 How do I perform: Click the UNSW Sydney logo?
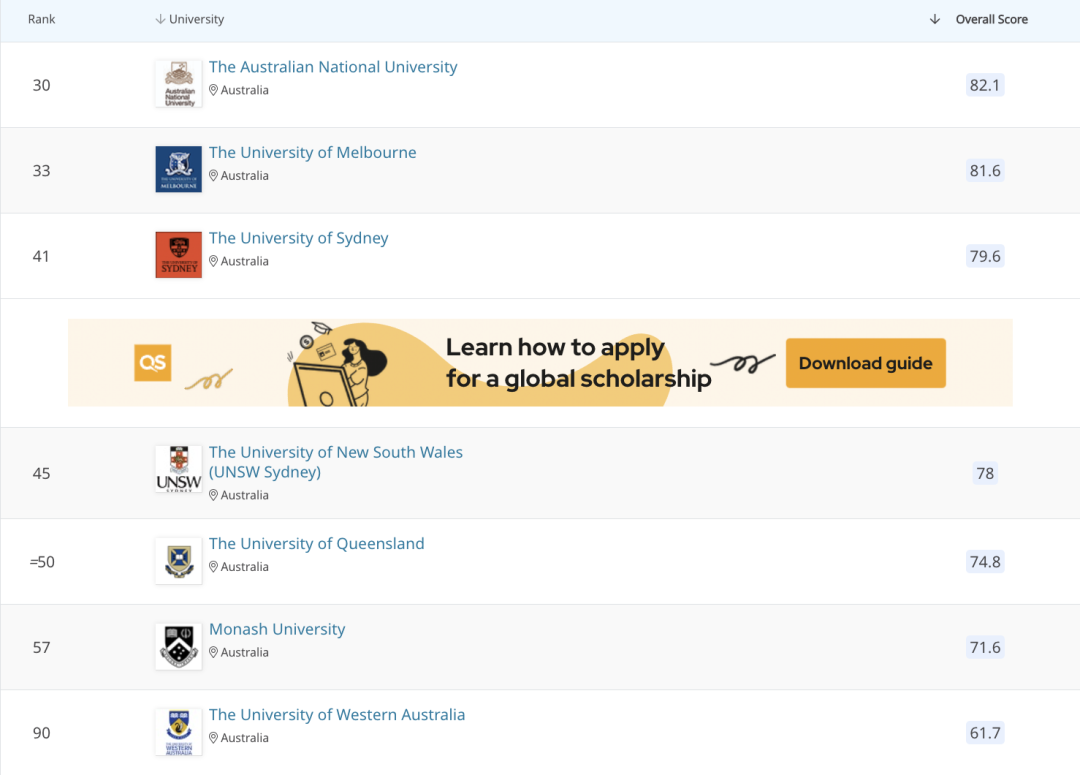tap(179, 470)
